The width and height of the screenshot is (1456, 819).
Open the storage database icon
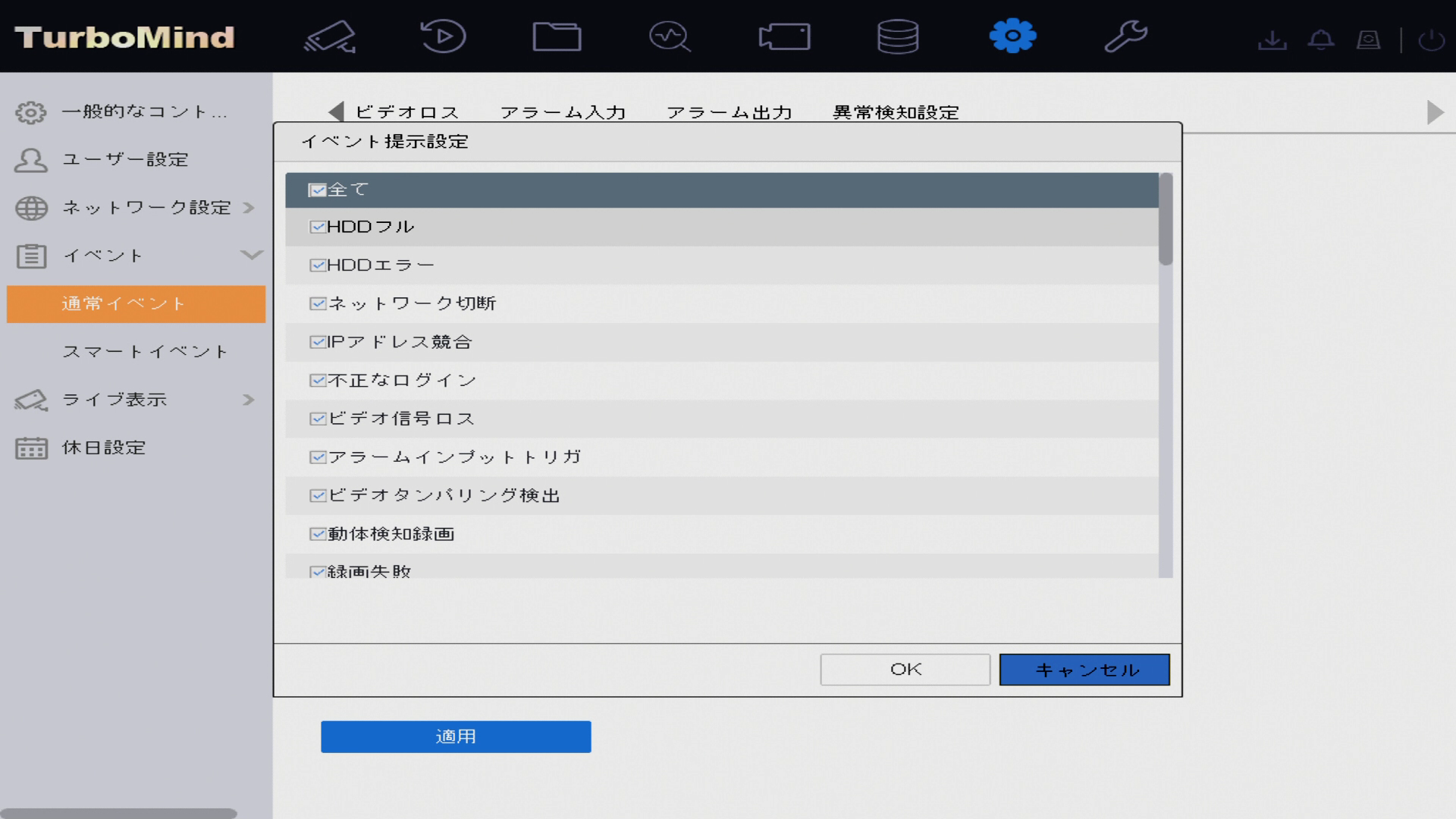coord(898,36)
